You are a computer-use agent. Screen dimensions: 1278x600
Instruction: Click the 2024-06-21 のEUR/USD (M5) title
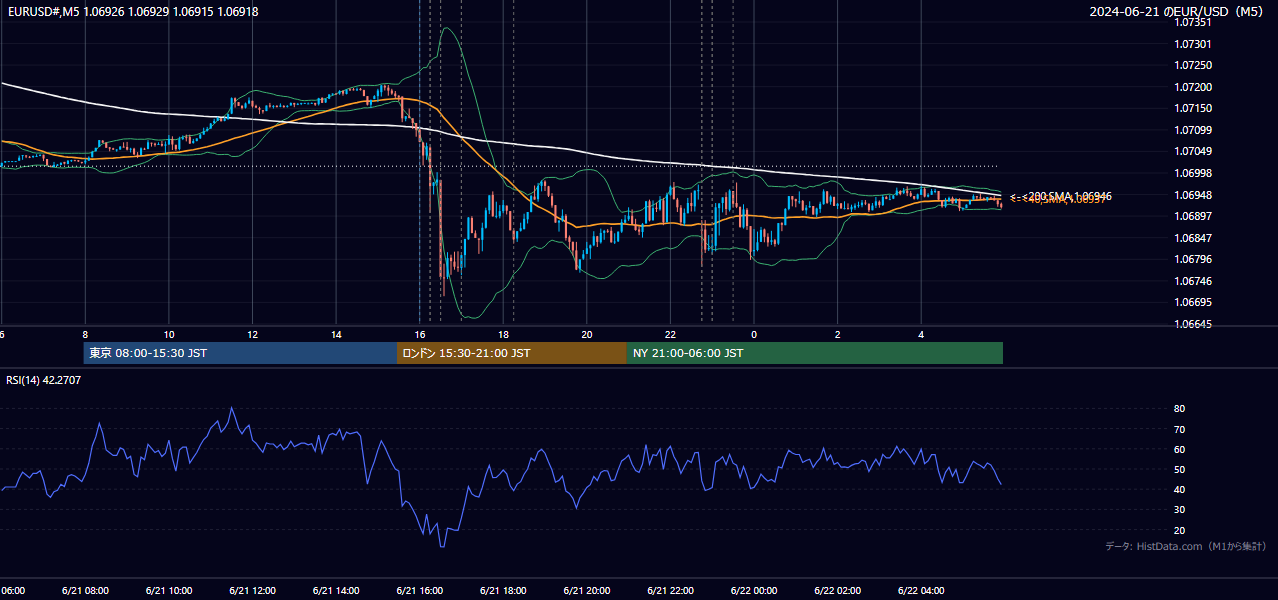(x=1178, y=12)
